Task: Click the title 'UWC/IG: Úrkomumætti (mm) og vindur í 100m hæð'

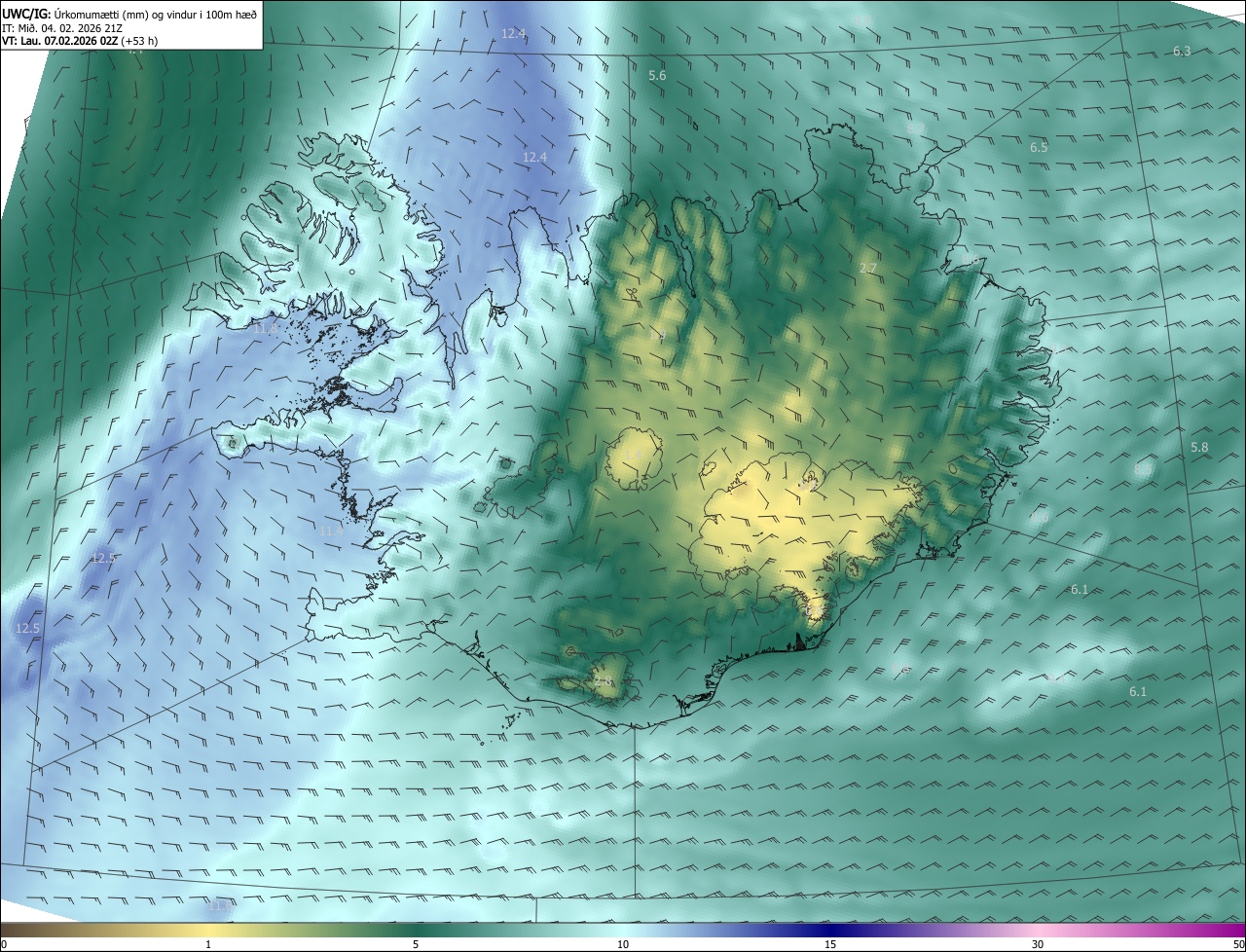Action: coord(129,13)
